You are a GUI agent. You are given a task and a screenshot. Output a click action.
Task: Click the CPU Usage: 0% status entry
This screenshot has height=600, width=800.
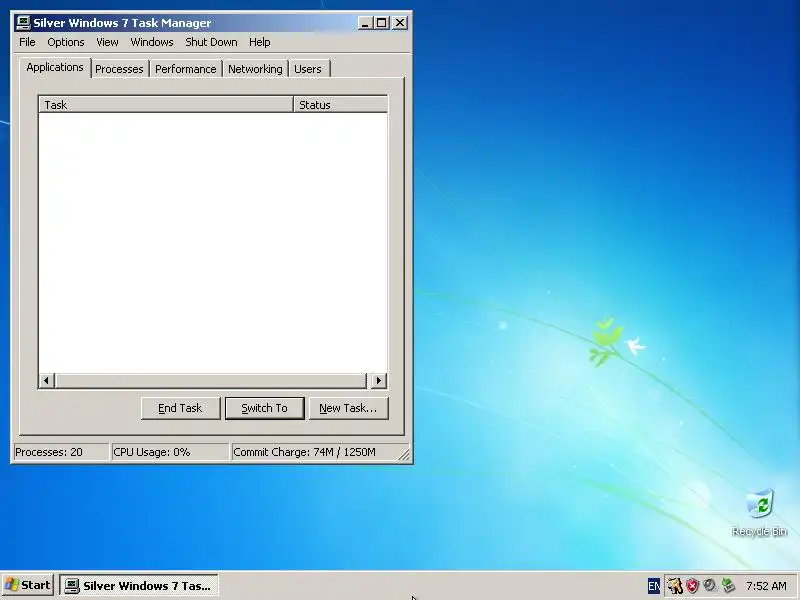[x=170, y=452]
